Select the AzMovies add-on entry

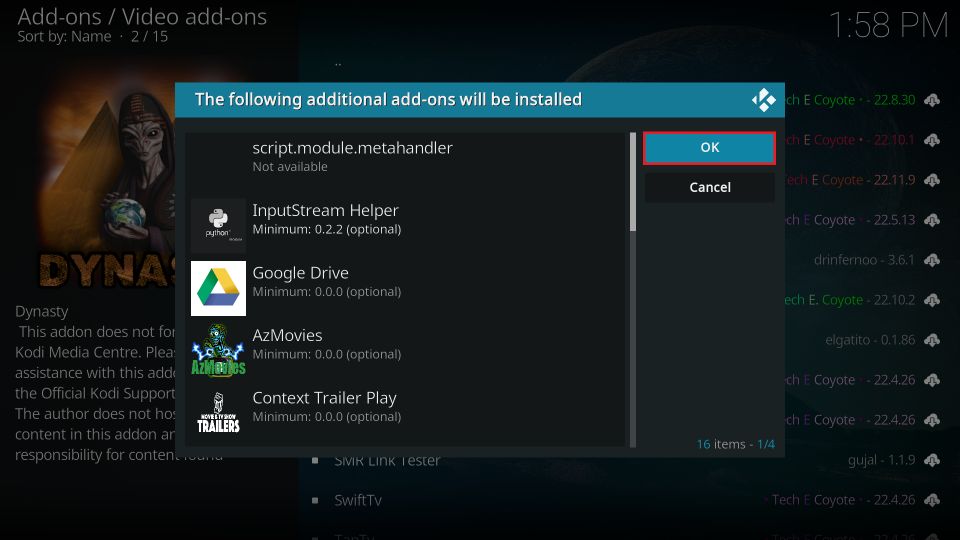(x=407, y=350)
